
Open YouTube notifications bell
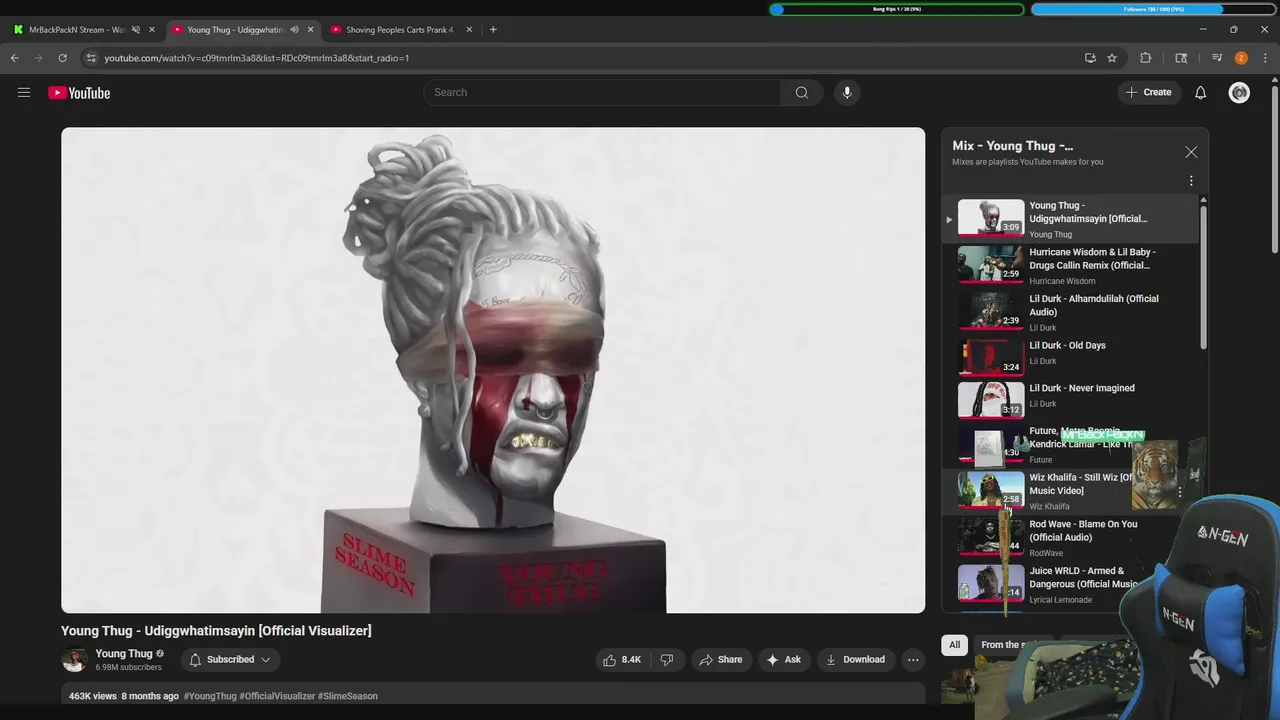(x=1201, y=93)
